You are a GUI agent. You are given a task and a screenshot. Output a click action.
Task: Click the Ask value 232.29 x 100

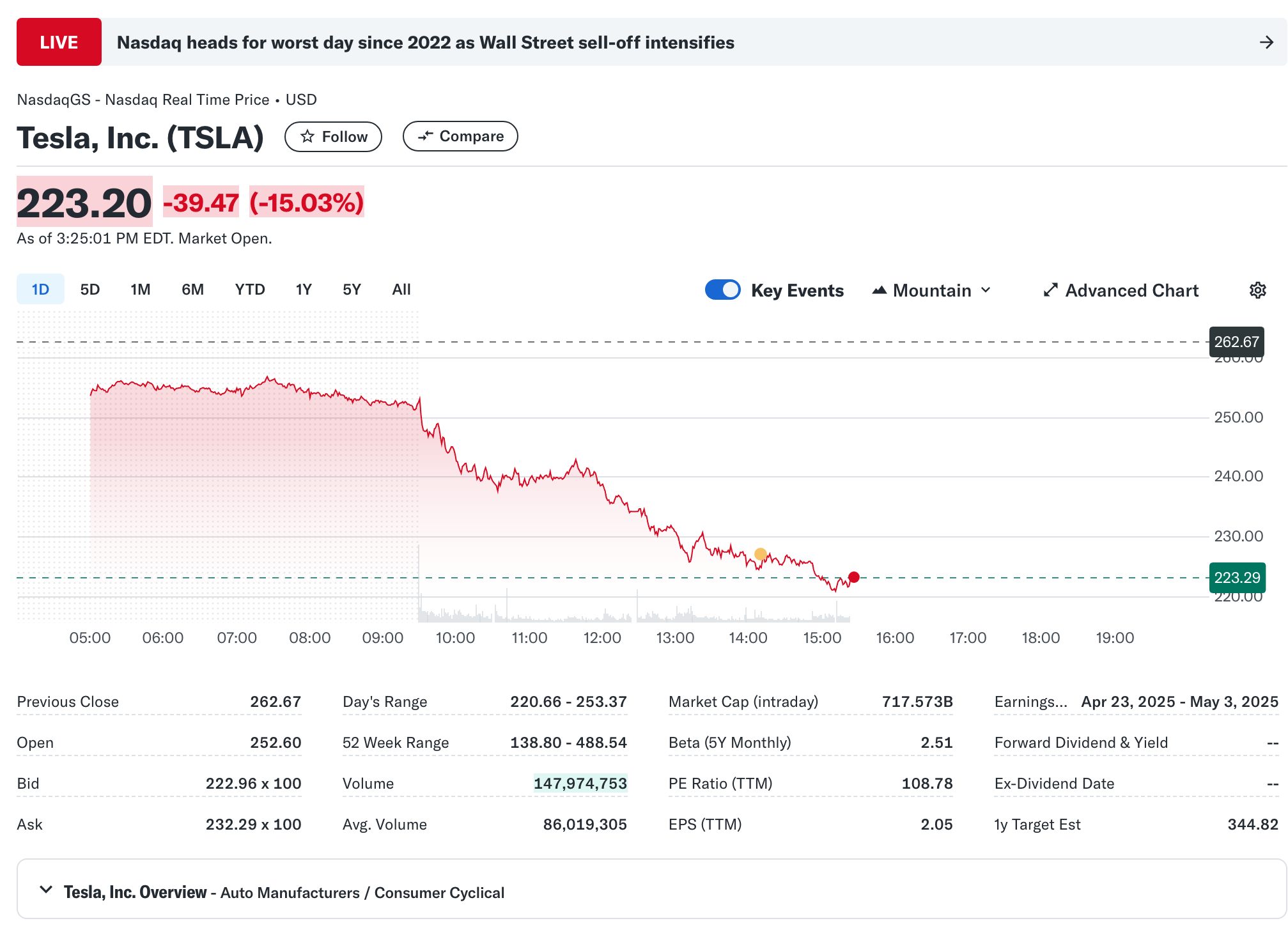point(253,825)
